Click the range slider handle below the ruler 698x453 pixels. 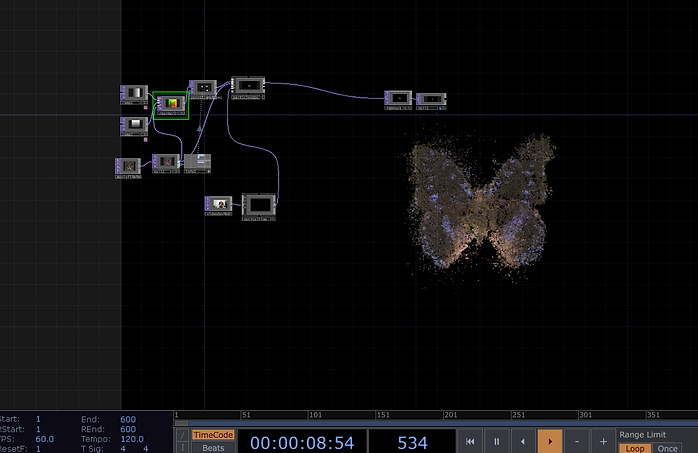pos(182,423)
